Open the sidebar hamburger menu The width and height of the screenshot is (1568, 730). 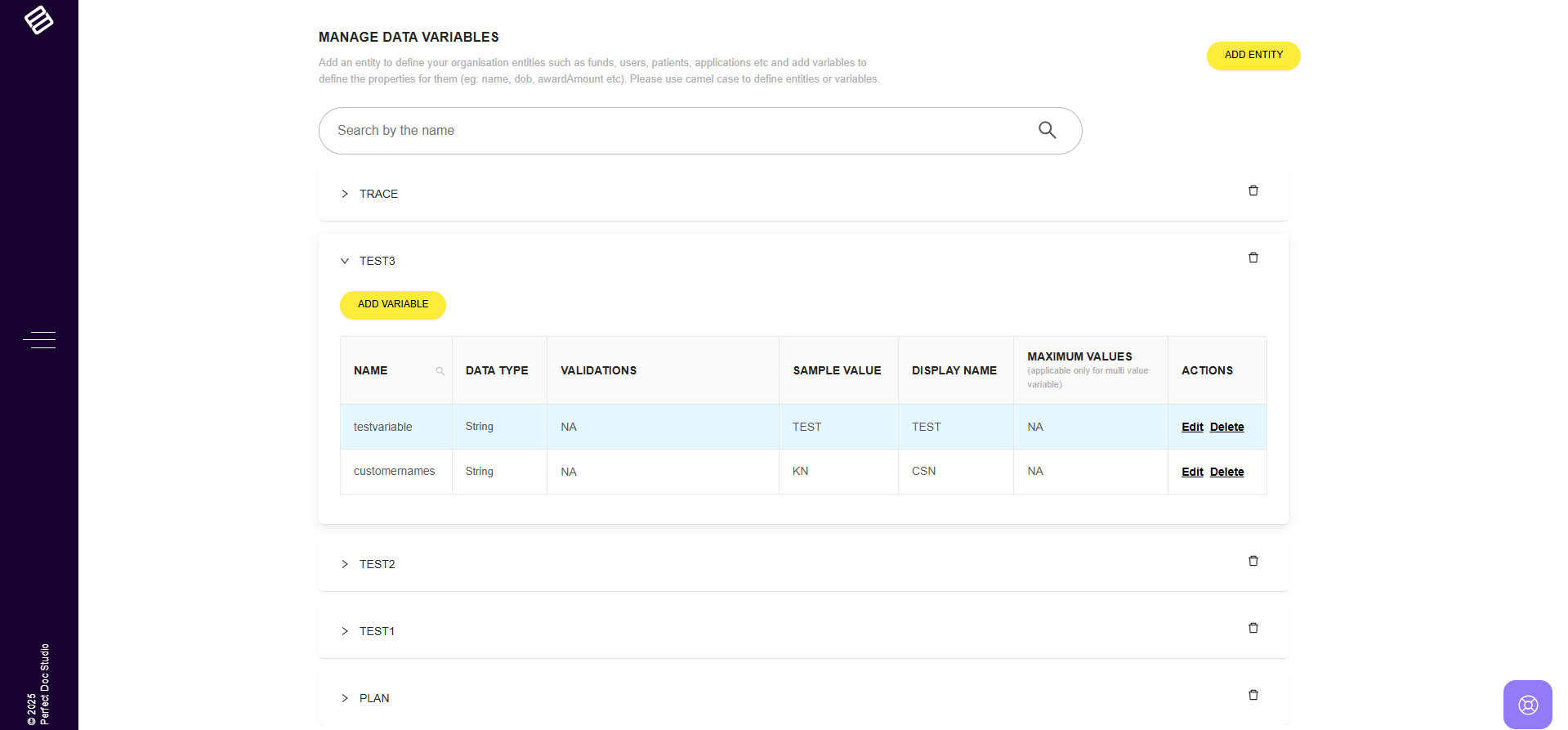tap(39, 340)
